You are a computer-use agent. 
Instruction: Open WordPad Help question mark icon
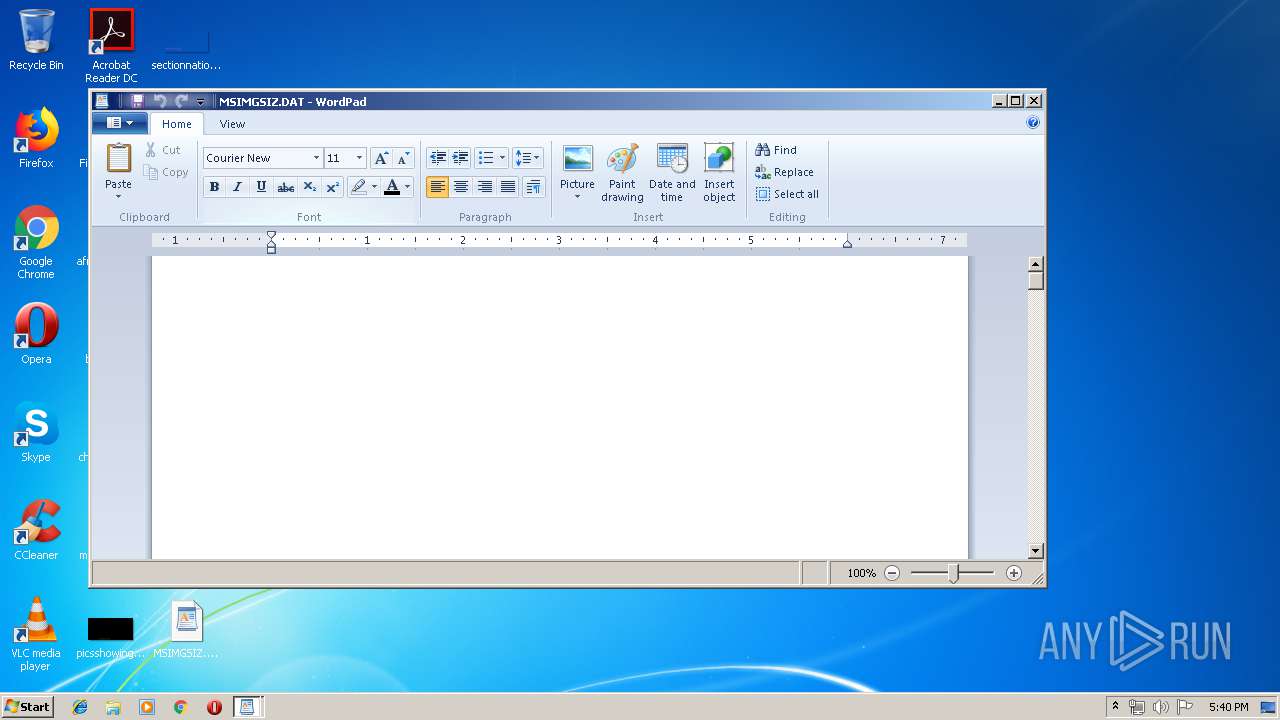1033,123
